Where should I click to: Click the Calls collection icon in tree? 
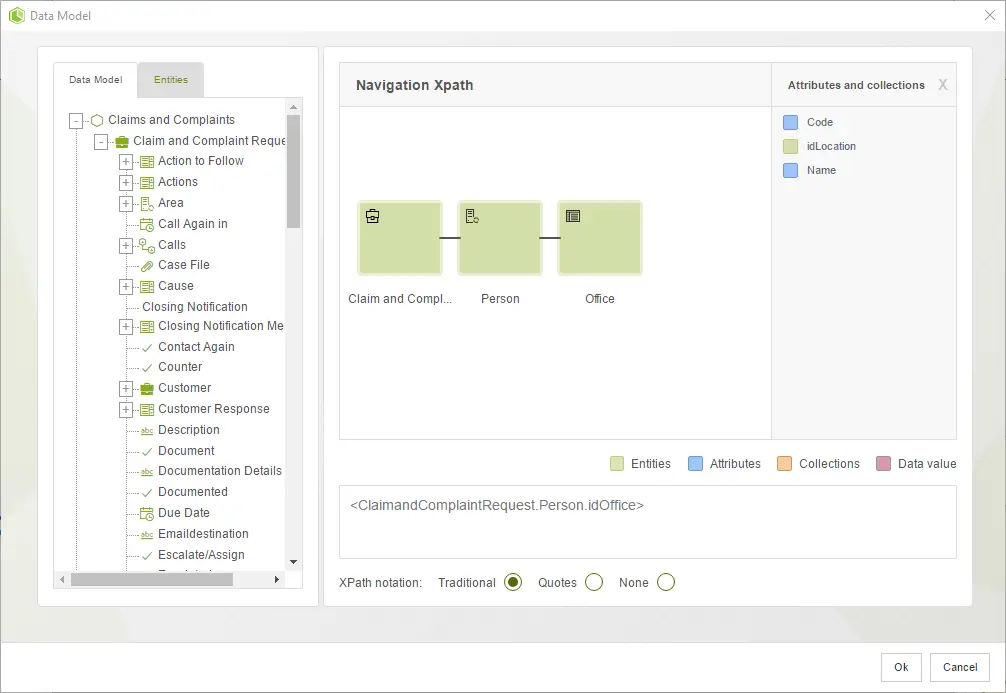(x=147, y=245)
